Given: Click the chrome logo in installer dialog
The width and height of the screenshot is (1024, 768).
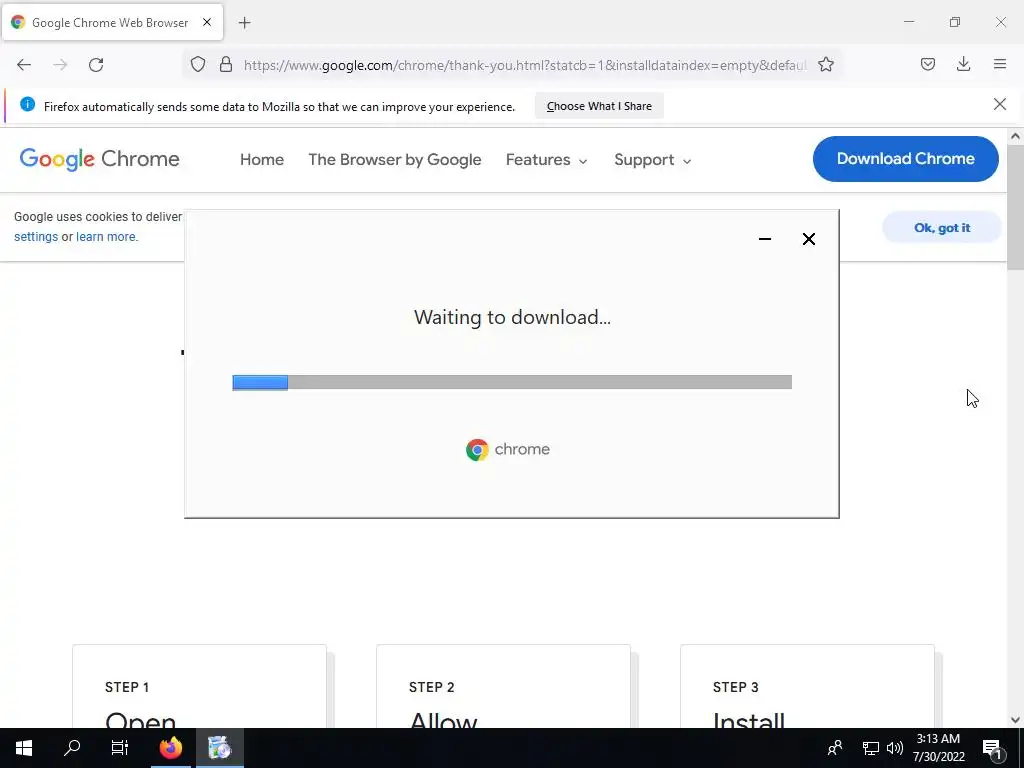Looking at the screenshot, I should [x=508, y=449].
